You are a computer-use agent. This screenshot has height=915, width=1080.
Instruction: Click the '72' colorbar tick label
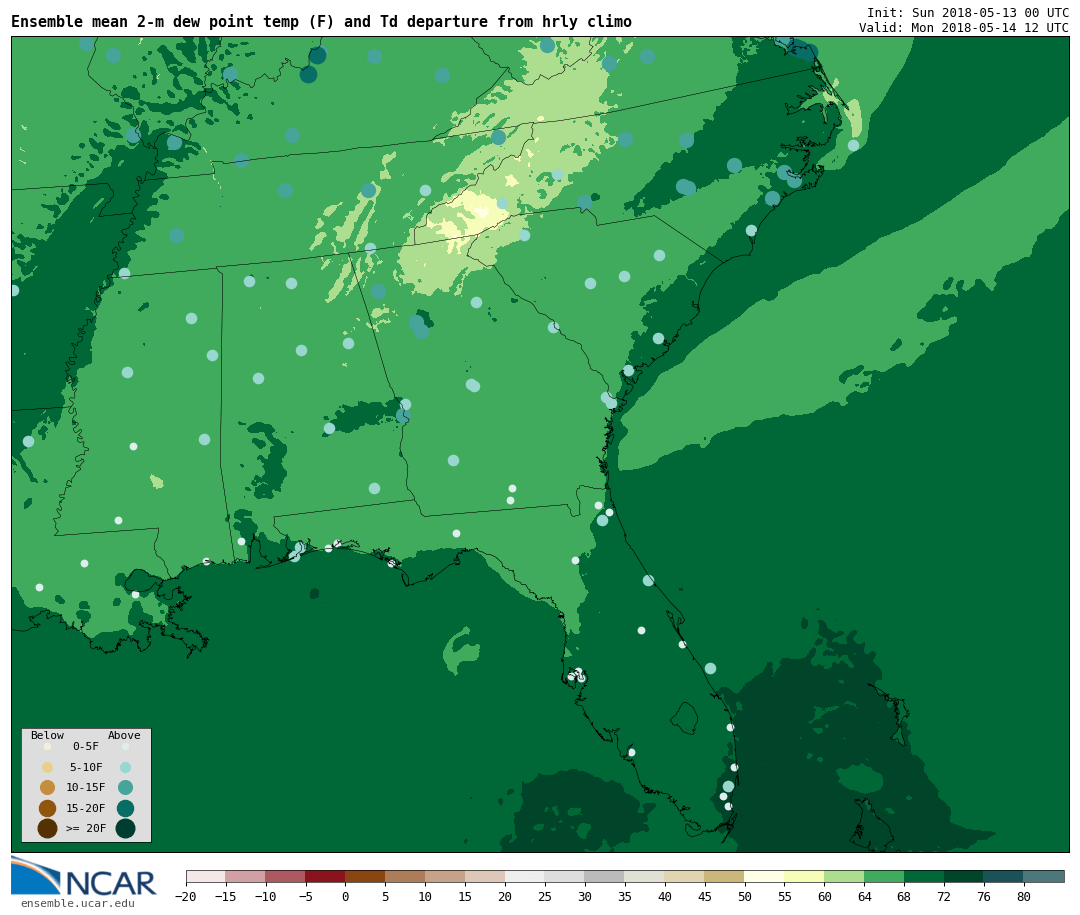click(x=944, y=896)
